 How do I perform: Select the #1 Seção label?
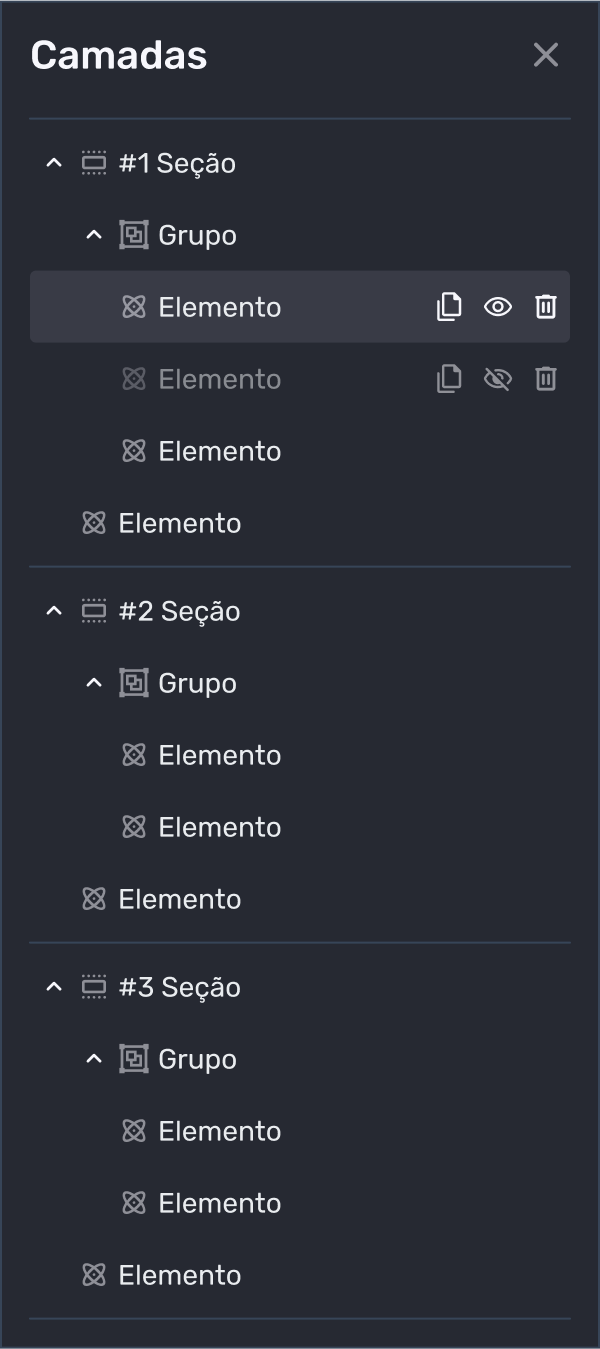coord(177,163)
